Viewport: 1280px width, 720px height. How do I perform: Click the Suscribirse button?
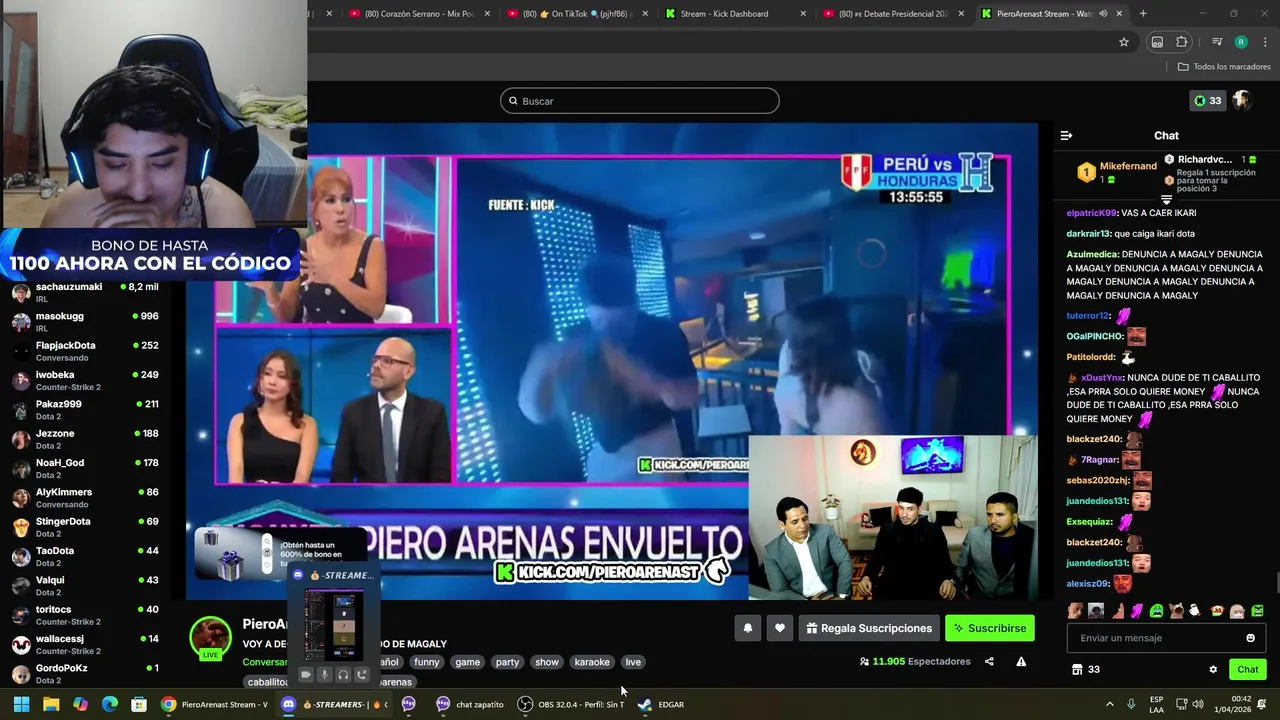pos(990,628)
